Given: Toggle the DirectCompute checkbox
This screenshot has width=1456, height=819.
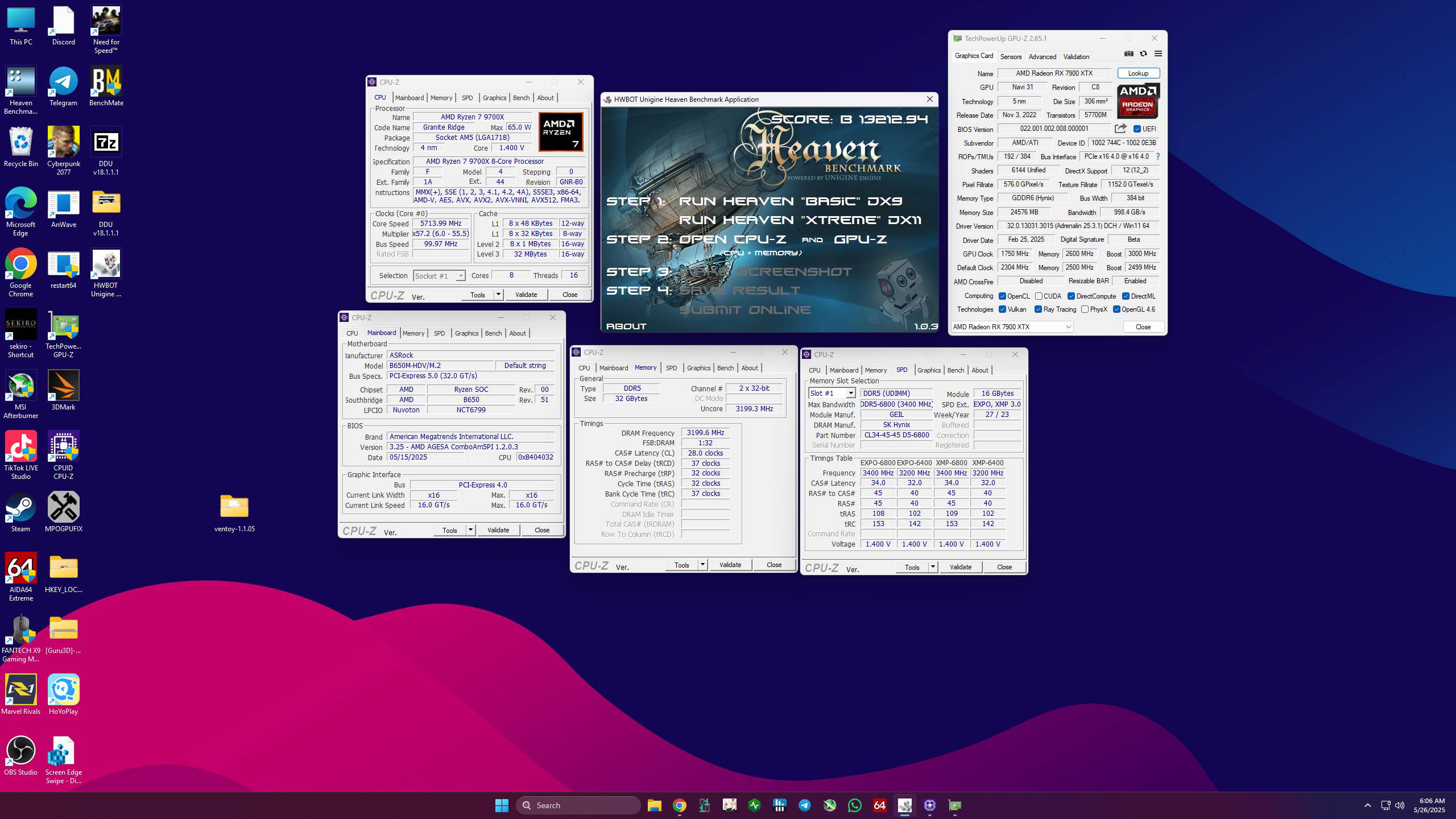Looking at the screenshot, I should 1071,296.
